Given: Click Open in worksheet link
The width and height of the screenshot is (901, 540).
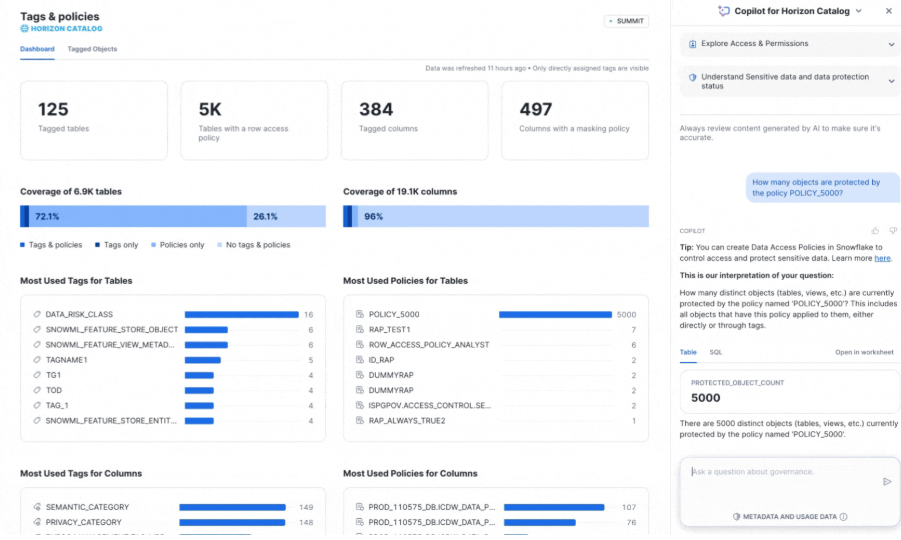Looking at the screenshot, I should click(x=864, y=352).
